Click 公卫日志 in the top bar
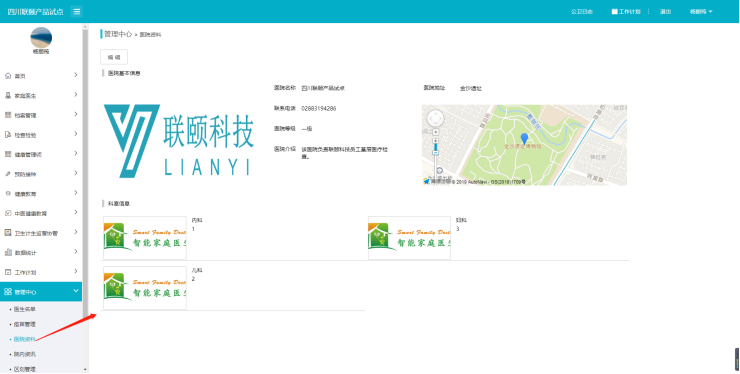 (581, 11)
